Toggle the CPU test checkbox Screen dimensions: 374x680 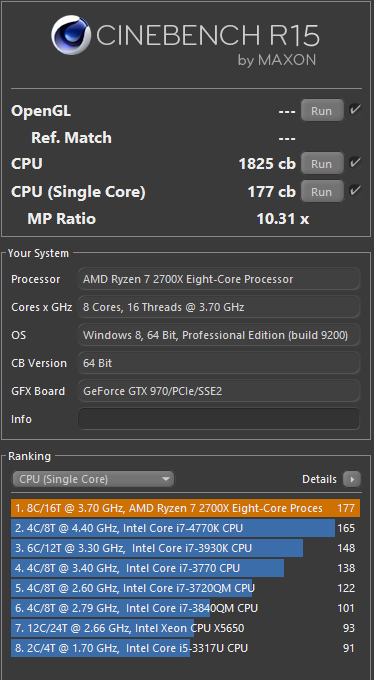(355, 163)
